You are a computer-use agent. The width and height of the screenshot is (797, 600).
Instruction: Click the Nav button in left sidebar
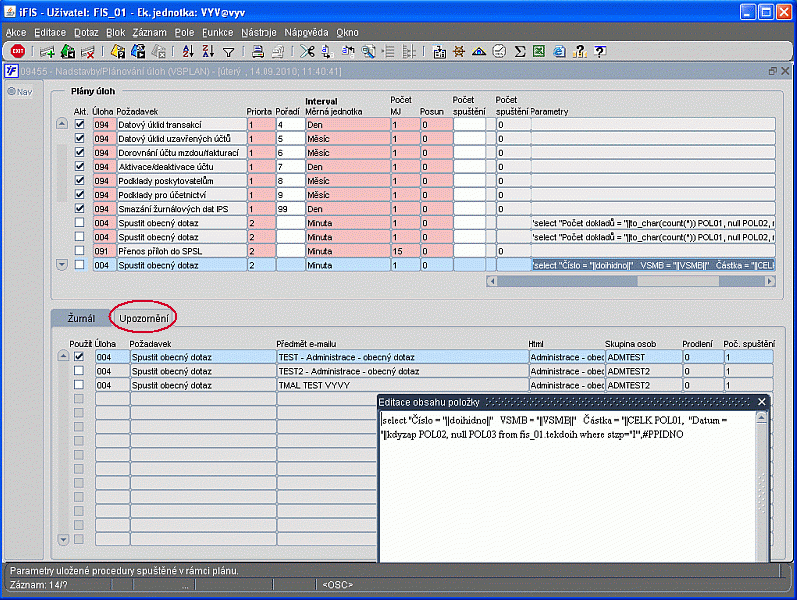(20, 92)
